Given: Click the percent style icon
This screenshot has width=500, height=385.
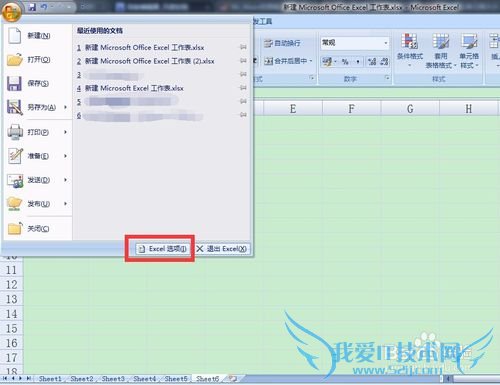Looking at the screenshot, I should (345, 62).
